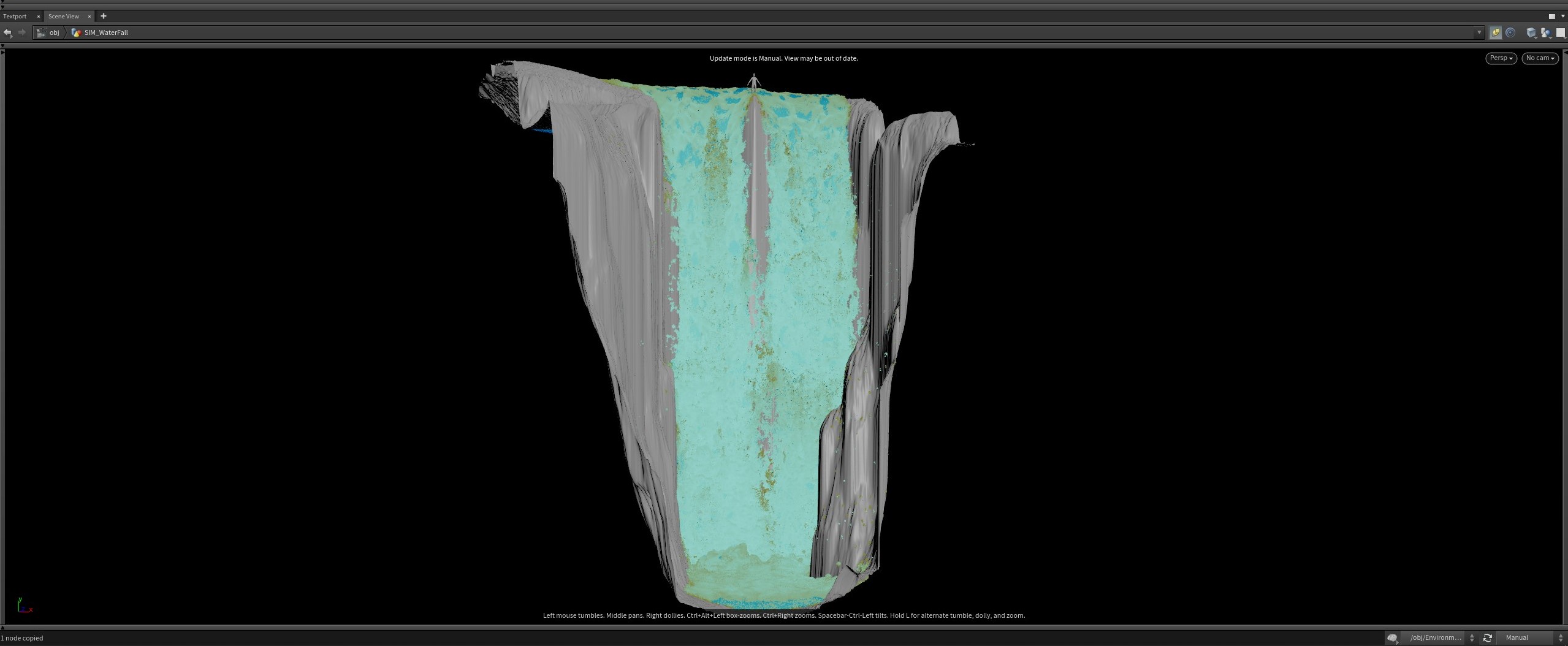Image resolution: width=1568 pixels, height=646 pixels.
Task: Close the Scene View tab
Action: coord(89,17)
